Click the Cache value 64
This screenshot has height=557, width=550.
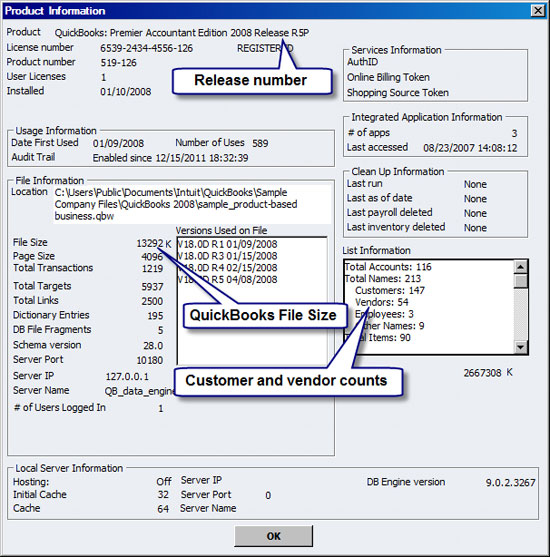(x=163, y=509)
